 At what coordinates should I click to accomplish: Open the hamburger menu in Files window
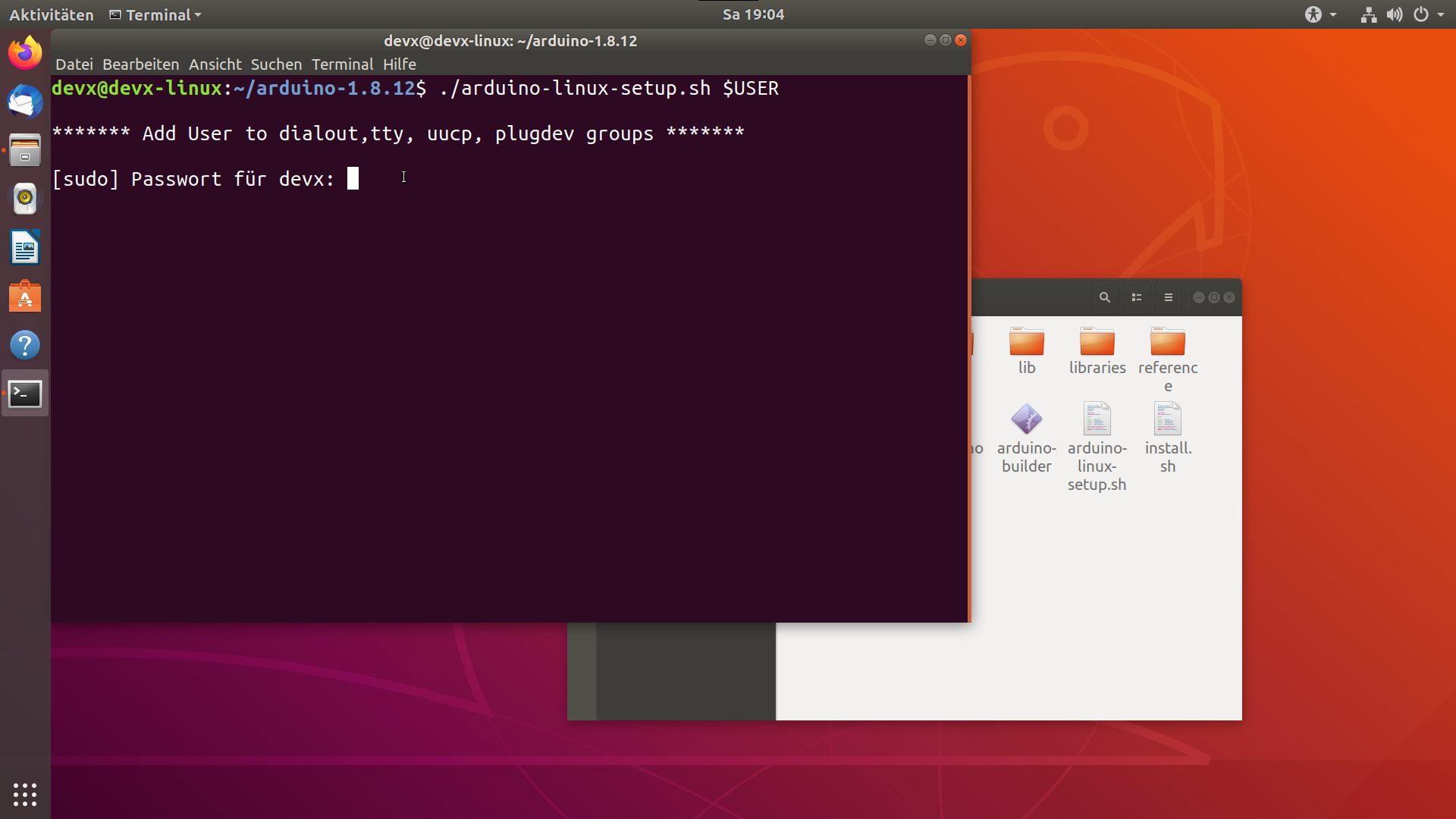tap(1169, 297)
